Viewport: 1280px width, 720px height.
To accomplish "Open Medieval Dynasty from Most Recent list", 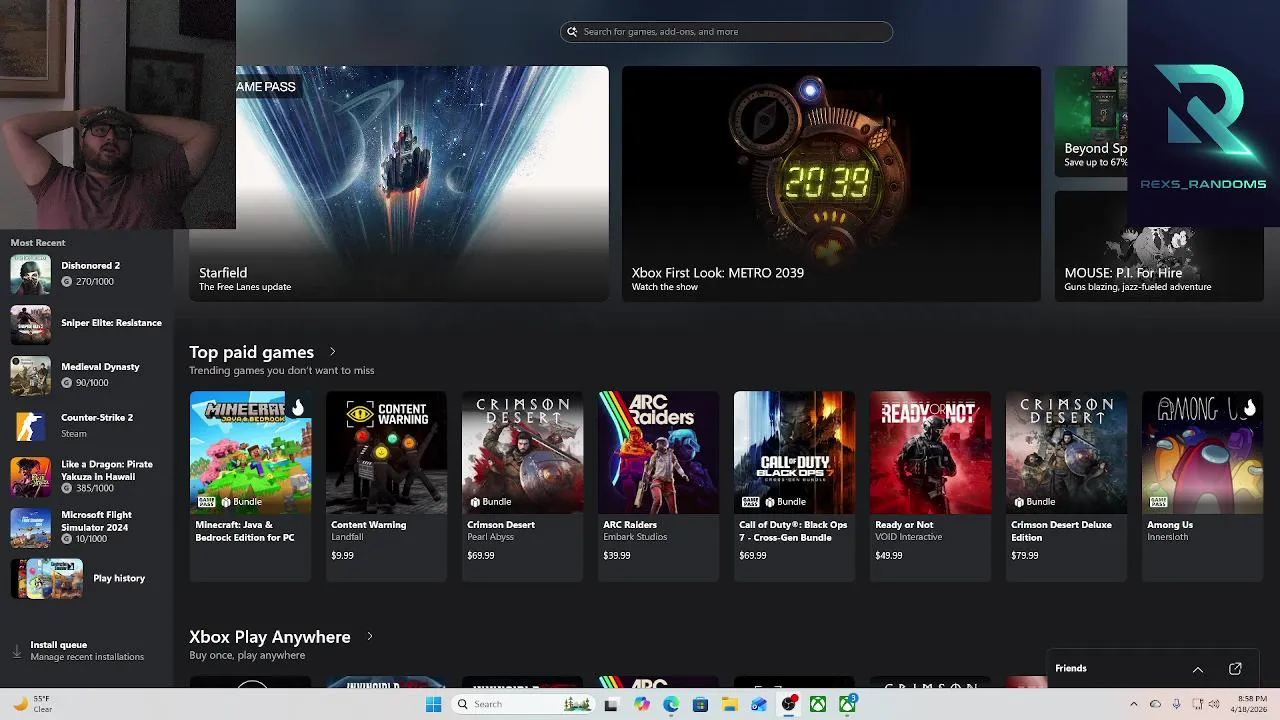I will [x=87, y=375].
